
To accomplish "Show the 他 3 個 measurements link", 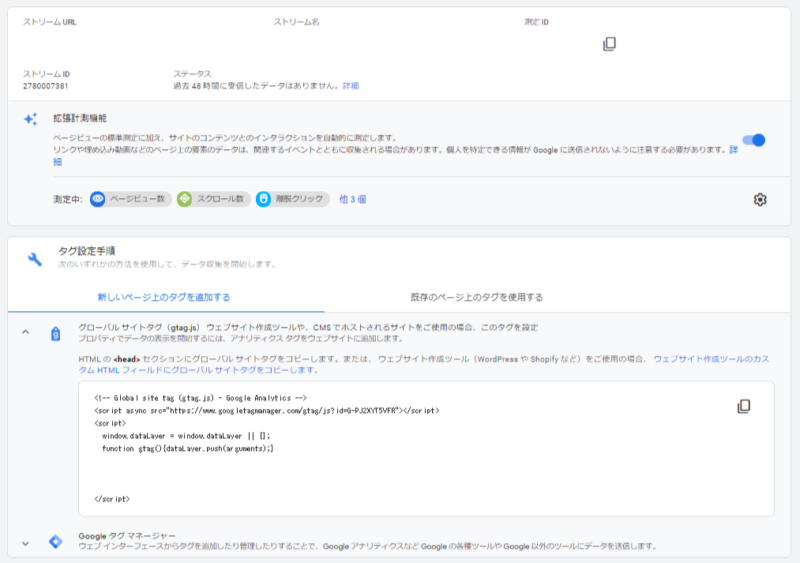I will (353, 199).
